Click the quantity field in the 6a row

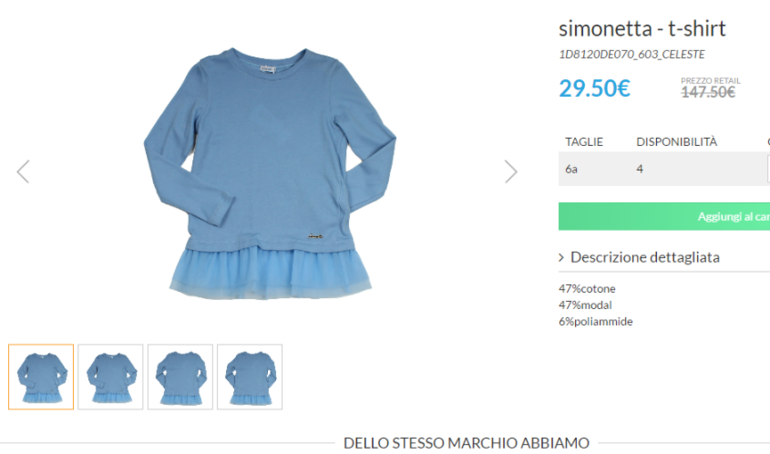(x=769, y=169)
